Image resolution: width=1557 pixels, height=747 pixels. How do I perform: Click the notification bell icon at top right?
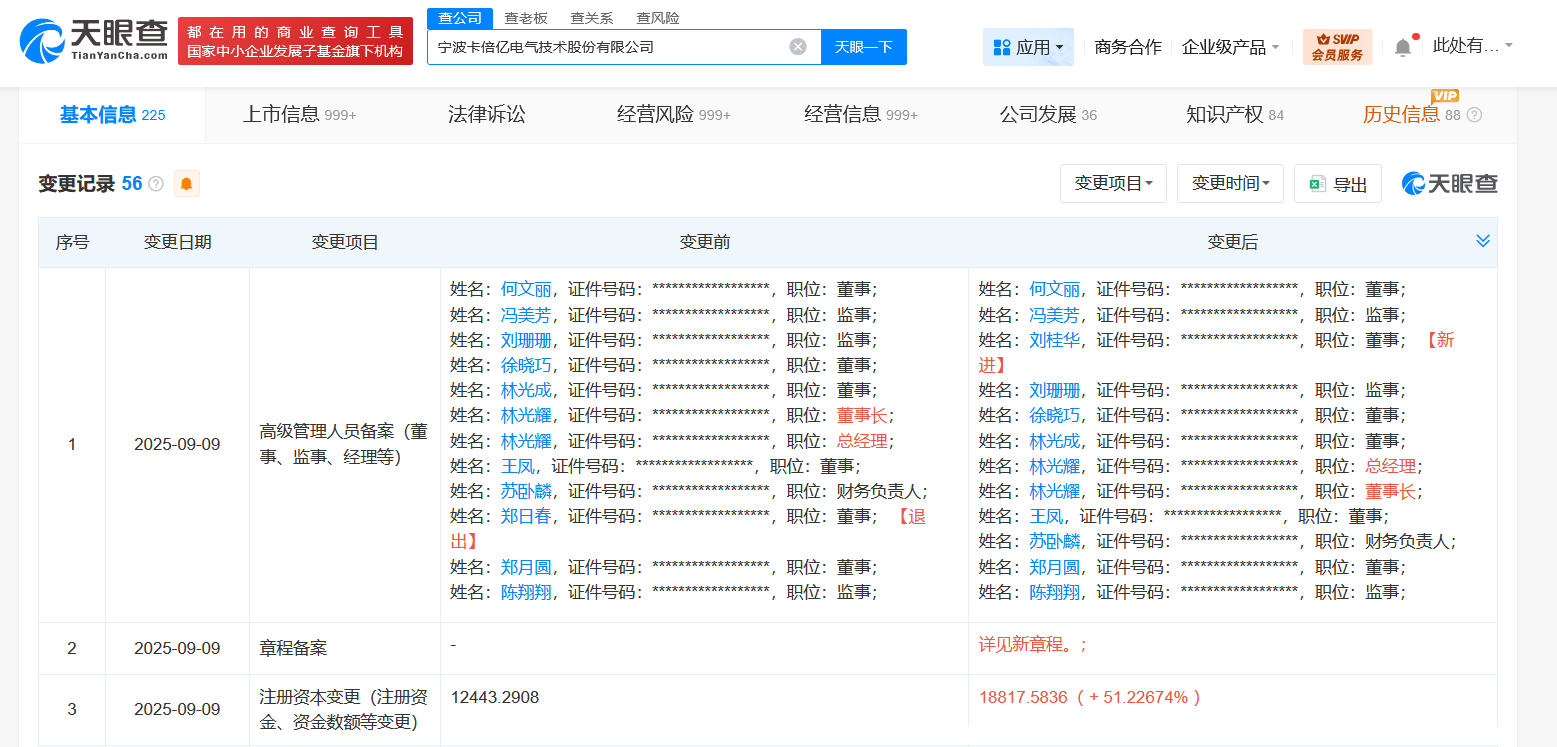point(1402,46)
